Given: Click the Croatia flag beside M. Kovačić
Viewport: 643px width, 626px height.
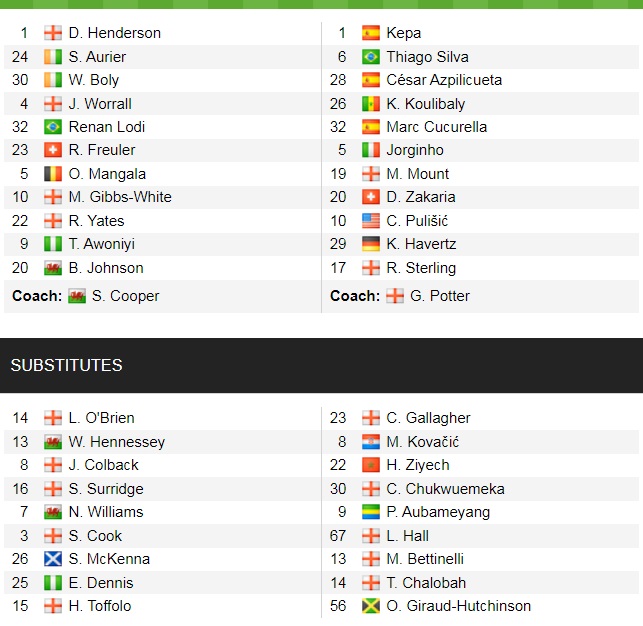Looking at the screenshot, I should click(x=371, y=442).
